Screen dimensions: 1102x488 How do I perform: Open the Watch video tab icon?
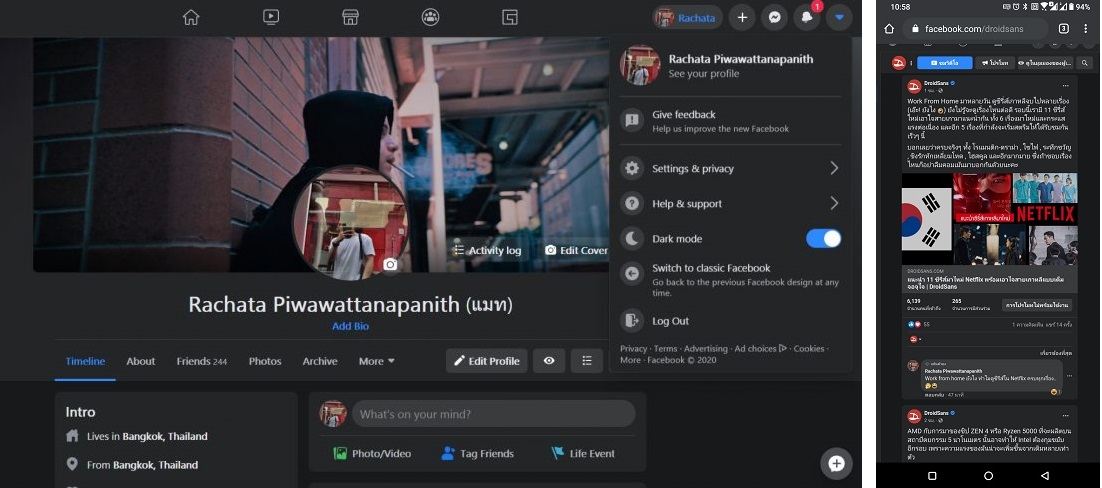[271, 17]
